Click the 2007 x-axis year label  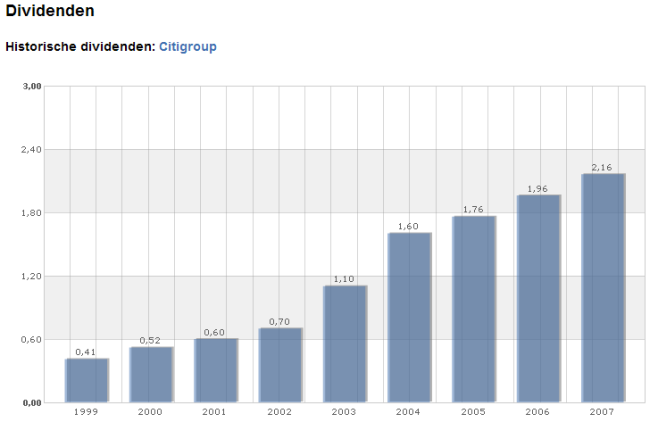pyautogui.click(x=602, y=412)
